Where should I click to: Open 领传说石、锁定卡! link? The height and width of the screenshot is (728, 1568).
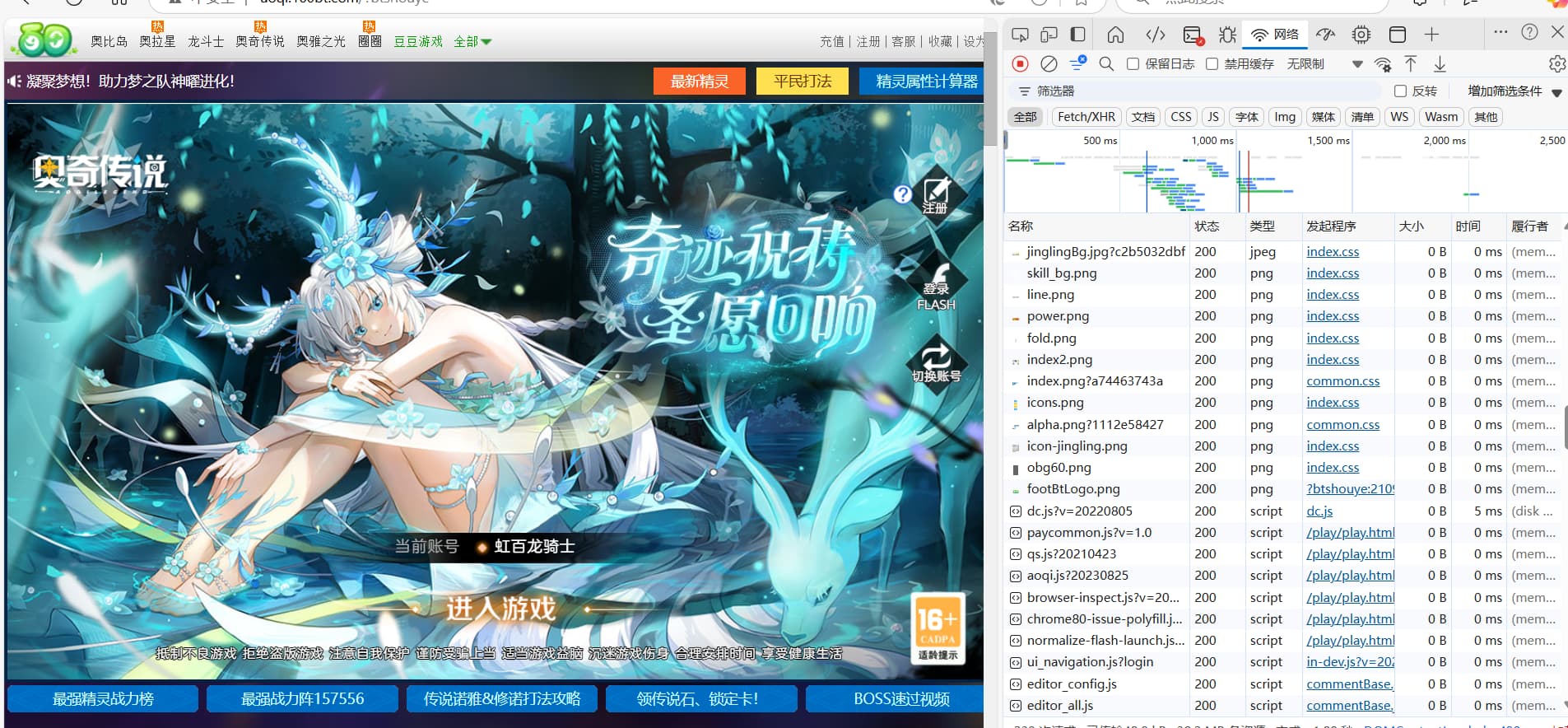pos(701,698)
